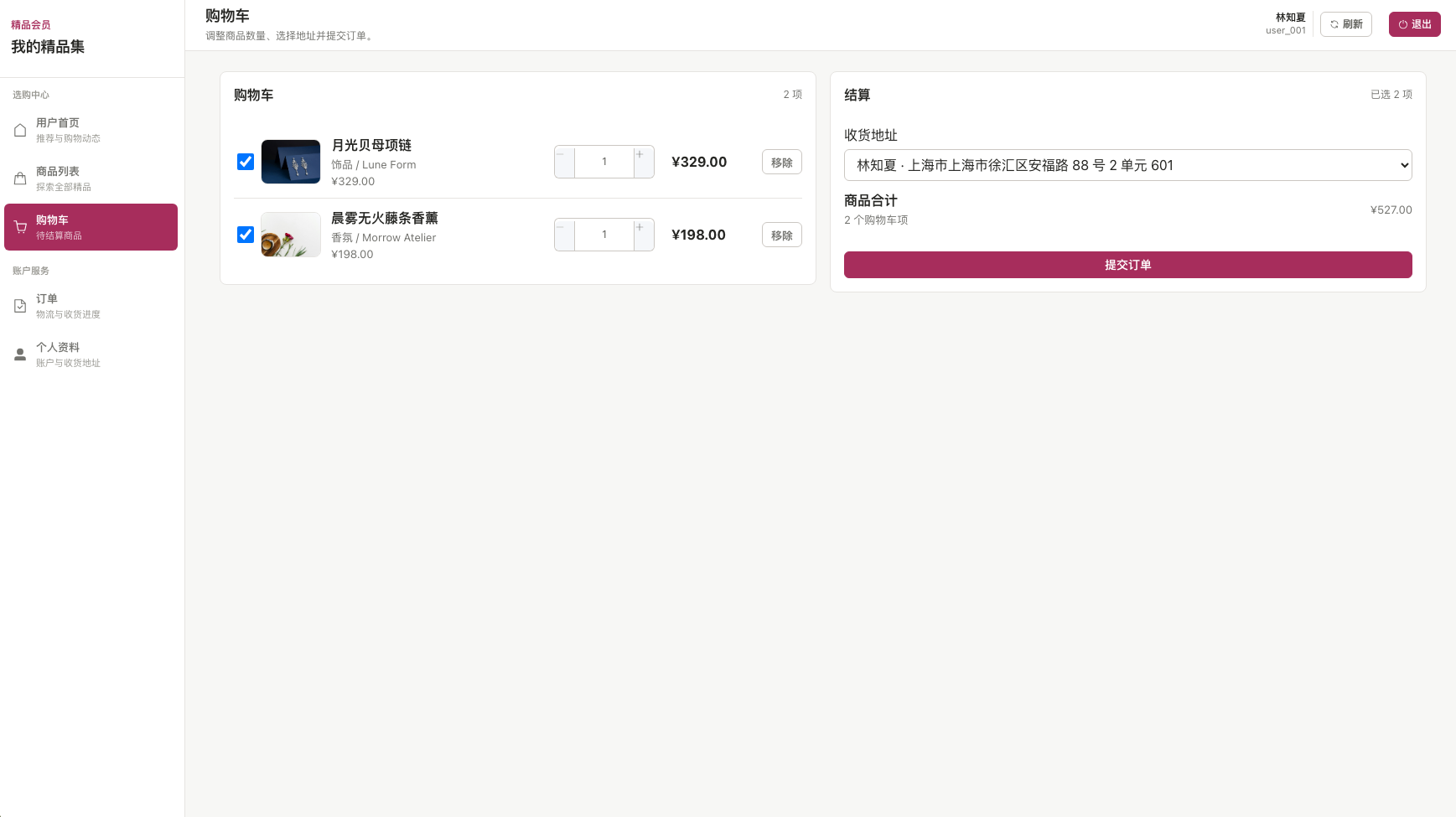1456x817 pixels.
Task: Click the 退出 button label
Action: (1422, 24)
